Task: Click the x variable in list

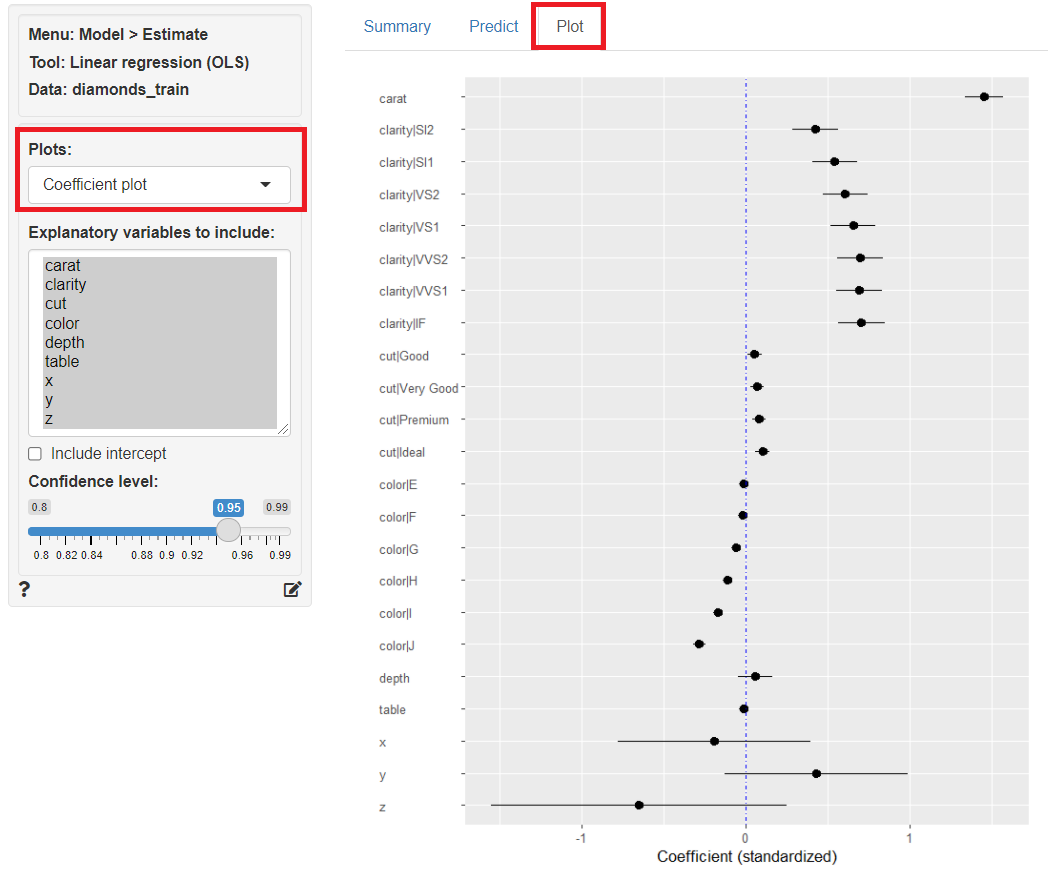Action: click(x=49, y=380)
